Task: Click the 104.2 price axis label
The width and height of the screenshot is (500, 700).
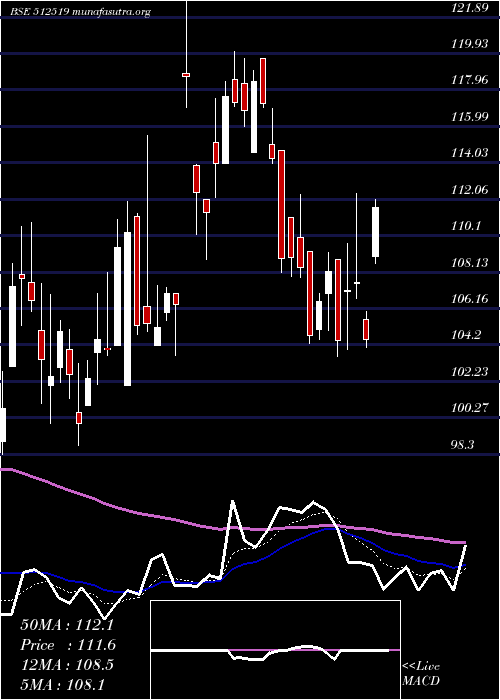Action: (467, 335)
